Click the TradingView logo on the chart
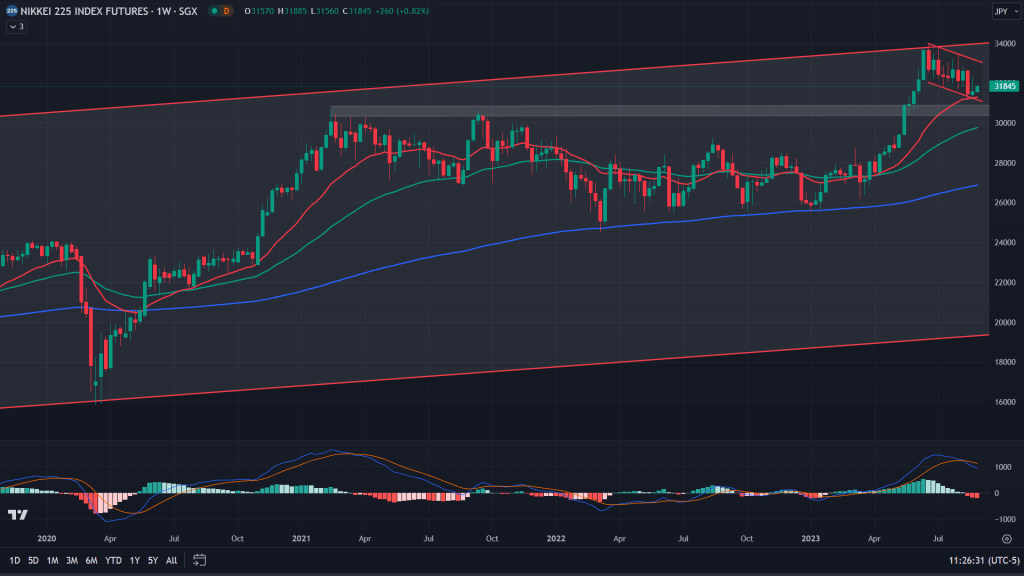 16,515
